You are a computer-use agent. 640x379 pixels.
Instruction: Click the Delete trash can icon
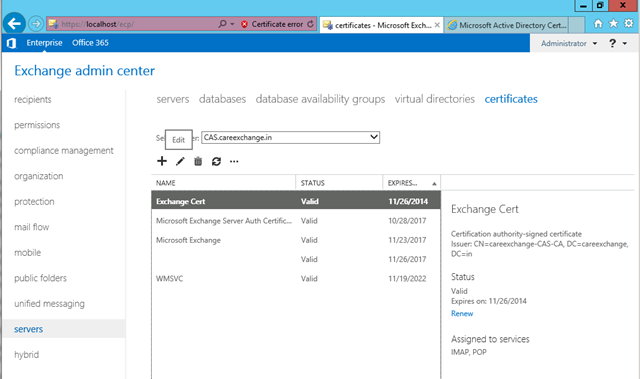point(198,162)
